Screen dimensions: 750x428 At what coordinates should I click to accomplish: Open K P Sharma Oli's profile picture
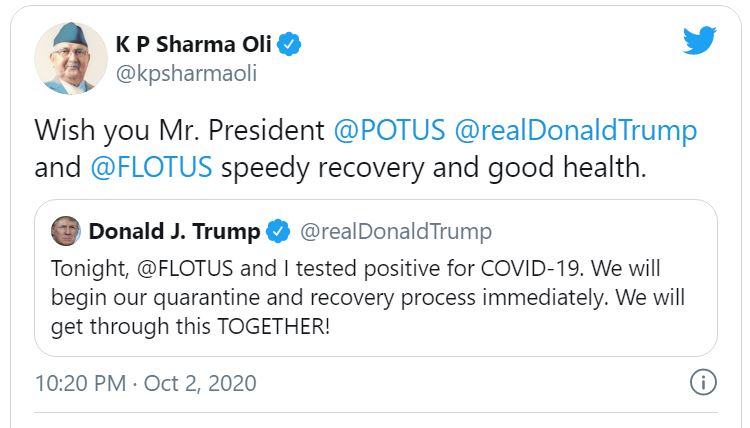pos(71,58)
